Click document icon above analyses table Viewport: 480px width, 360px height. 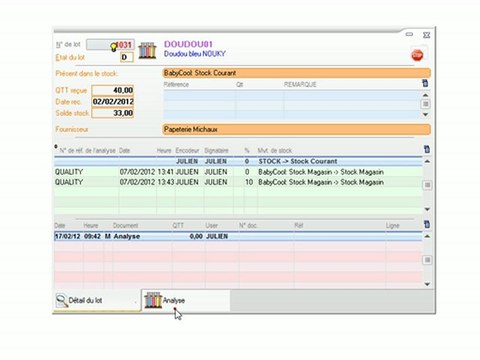click(427, 149)
